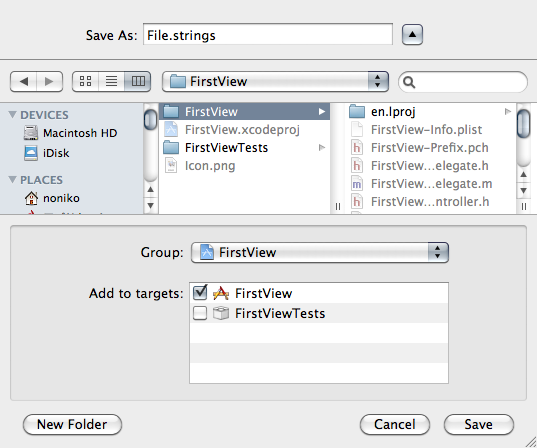537x448 pixels.
Task: Click the New Folder button
Action: (72, 424)
